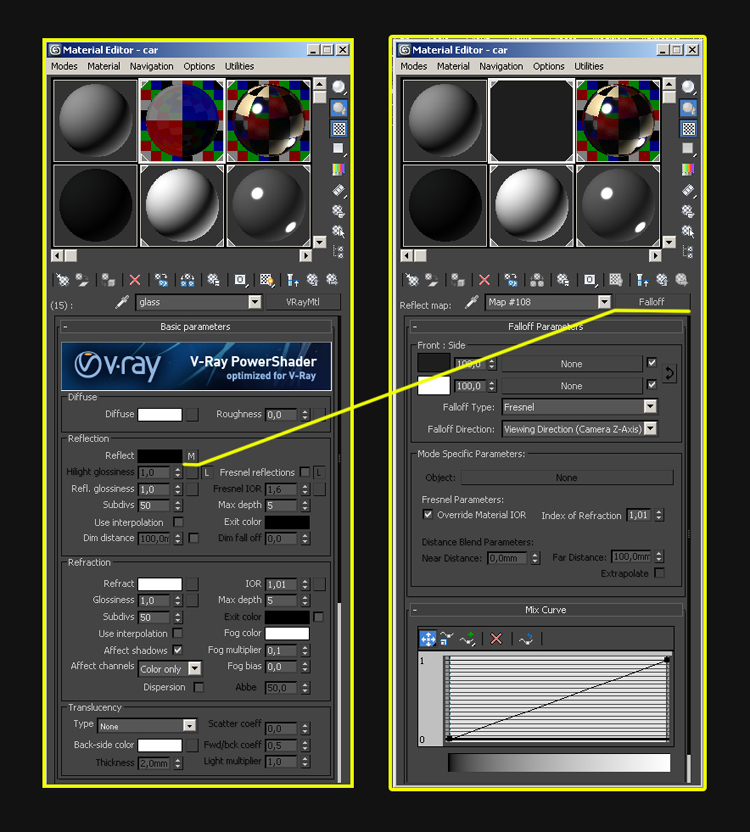
Task: Click the white Fog color swatch
Action: pos(287,633)
